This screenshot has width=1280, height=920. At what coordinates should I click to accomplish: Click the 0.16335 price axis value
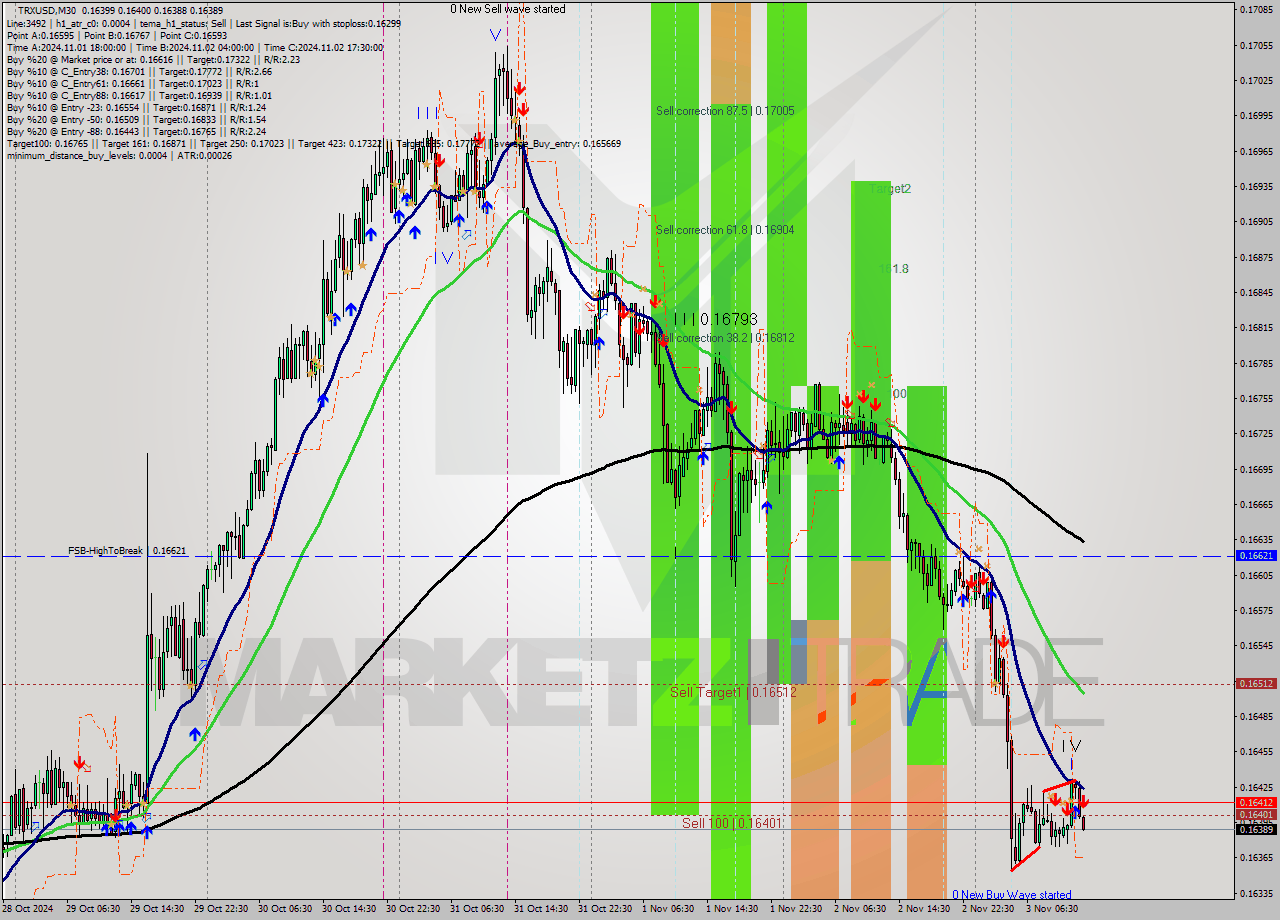[x=1256, y=893]
